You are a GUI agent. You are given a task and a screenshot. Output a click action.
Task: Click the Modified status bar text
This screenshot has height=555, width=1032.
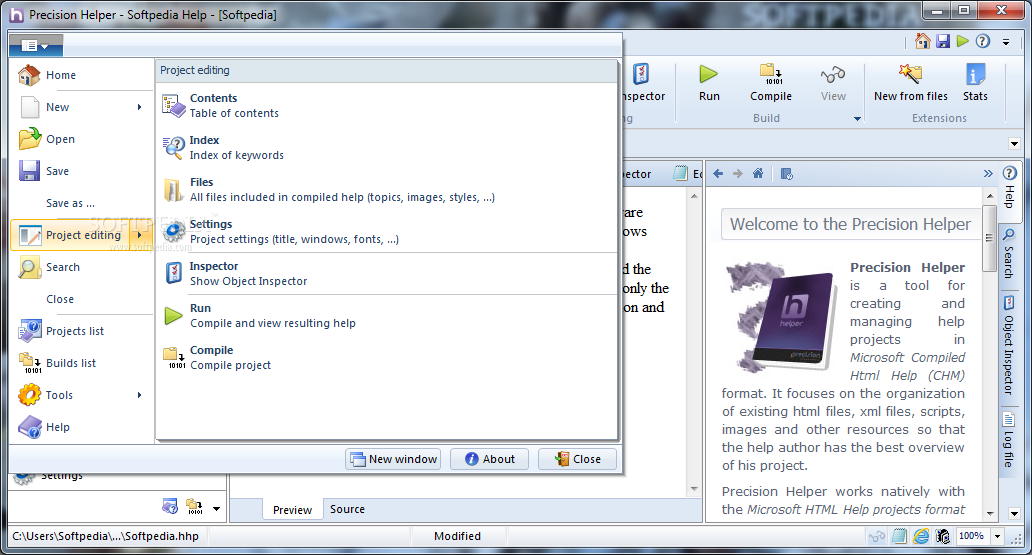coord(457,536)
